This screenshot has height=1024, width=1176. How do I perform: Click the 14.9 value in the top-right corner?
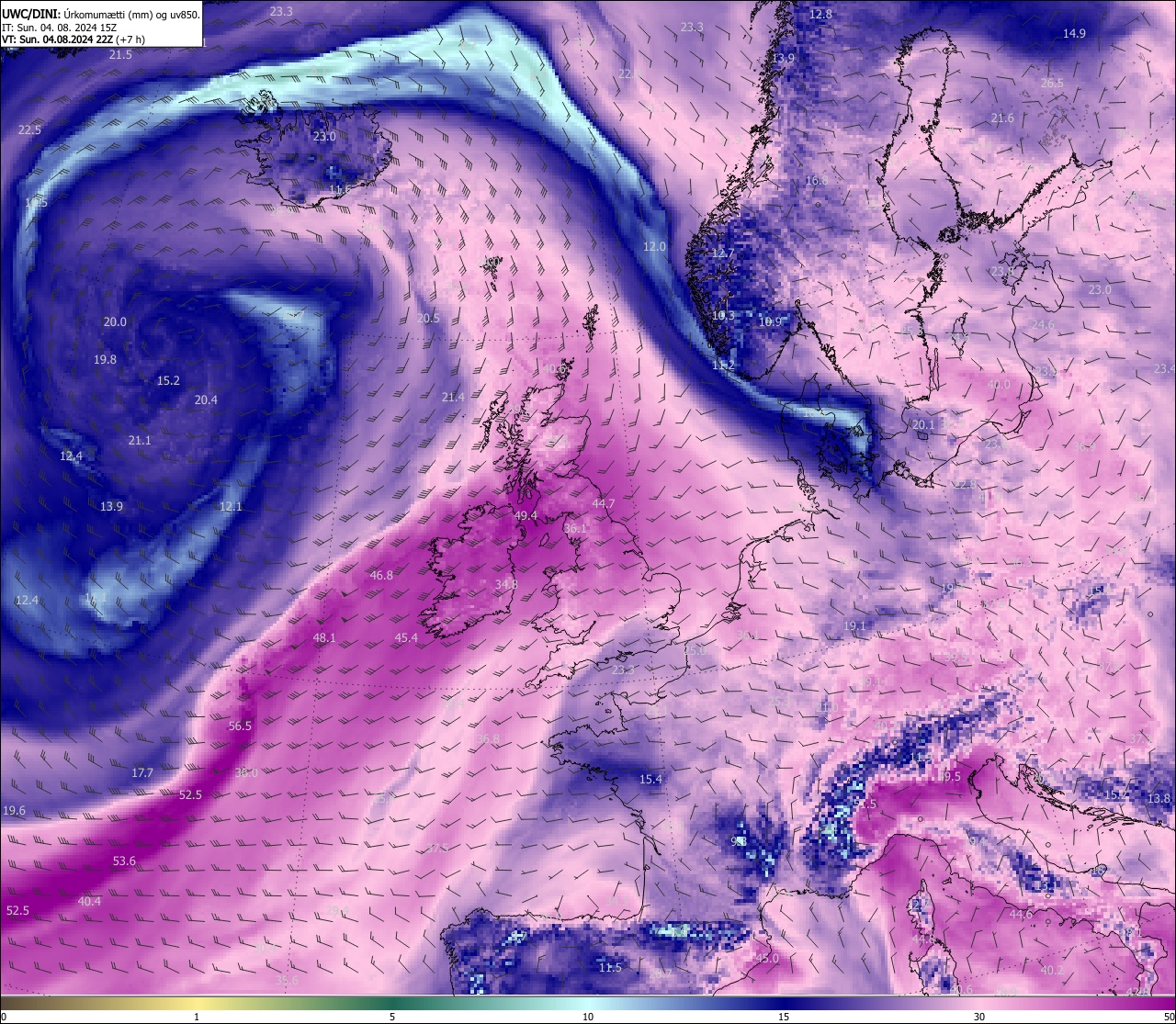pyautogui.click(x=1074, y=34)
